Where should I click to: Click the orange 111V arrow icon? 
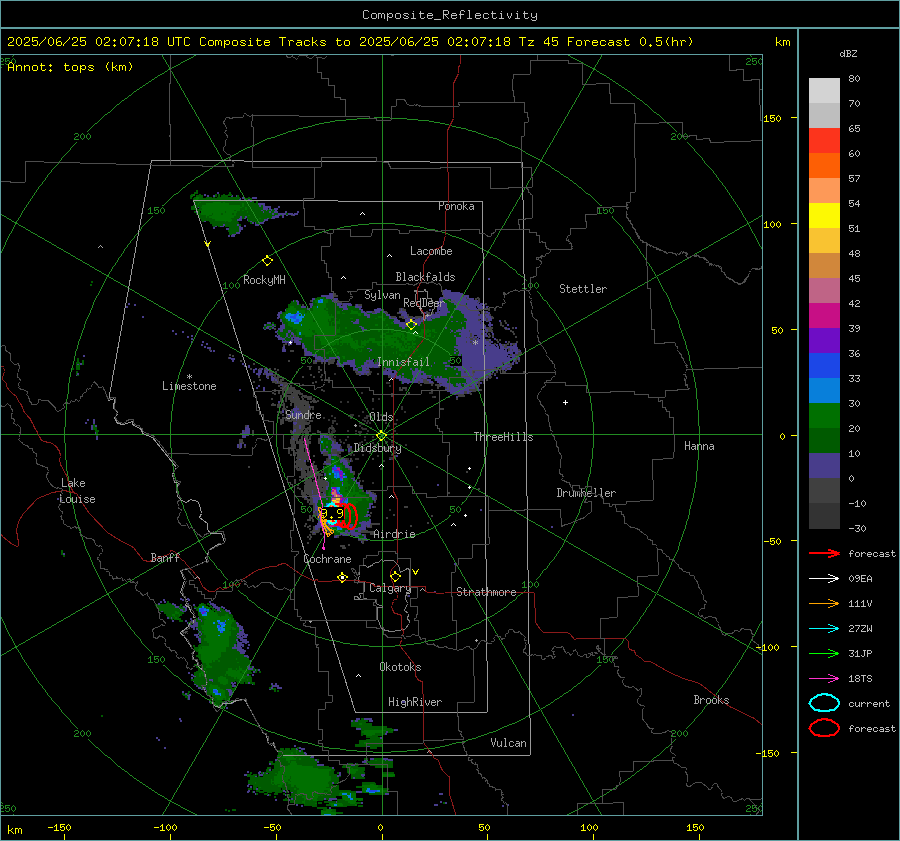click(x=824, y=603)
